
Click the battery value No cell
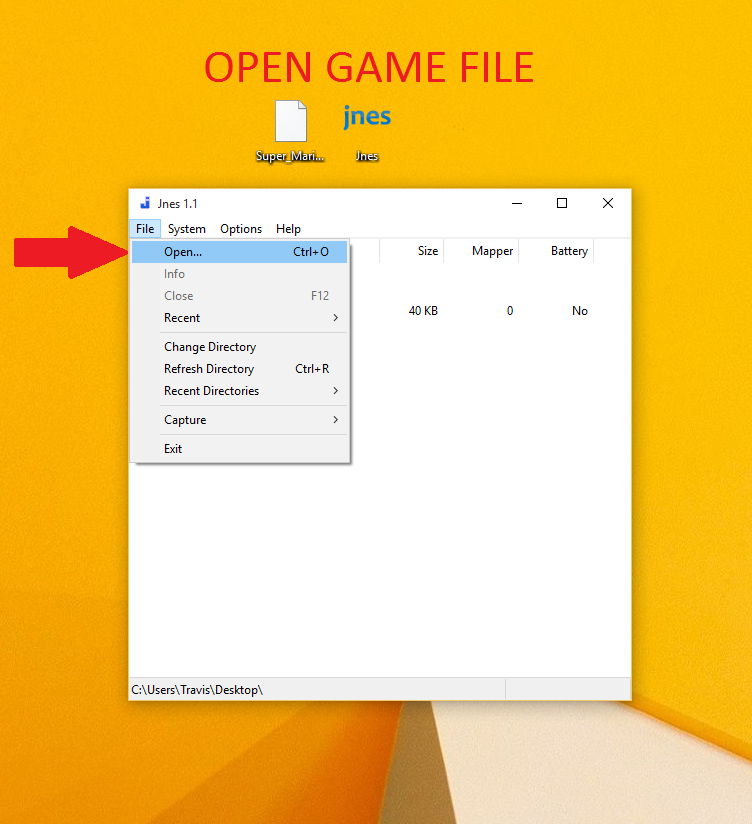[x=580, y=311]
